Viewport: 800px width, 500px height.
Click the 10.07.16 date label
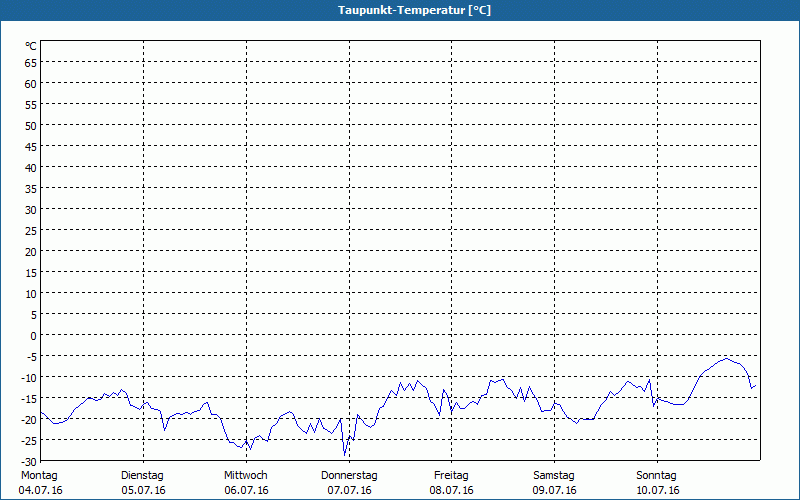657,490
